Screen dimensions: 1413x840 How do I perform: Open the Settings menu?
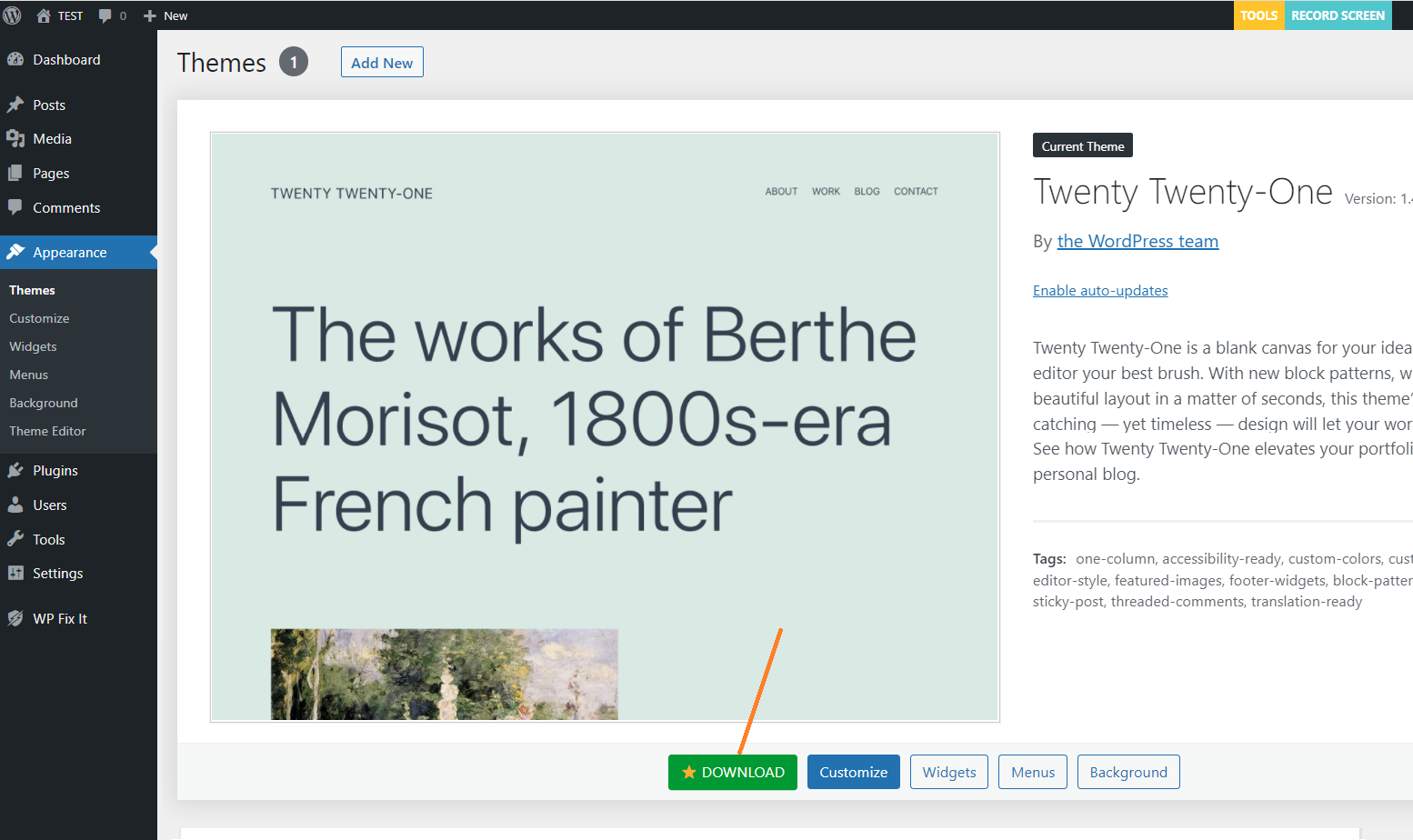pos(78,573)
